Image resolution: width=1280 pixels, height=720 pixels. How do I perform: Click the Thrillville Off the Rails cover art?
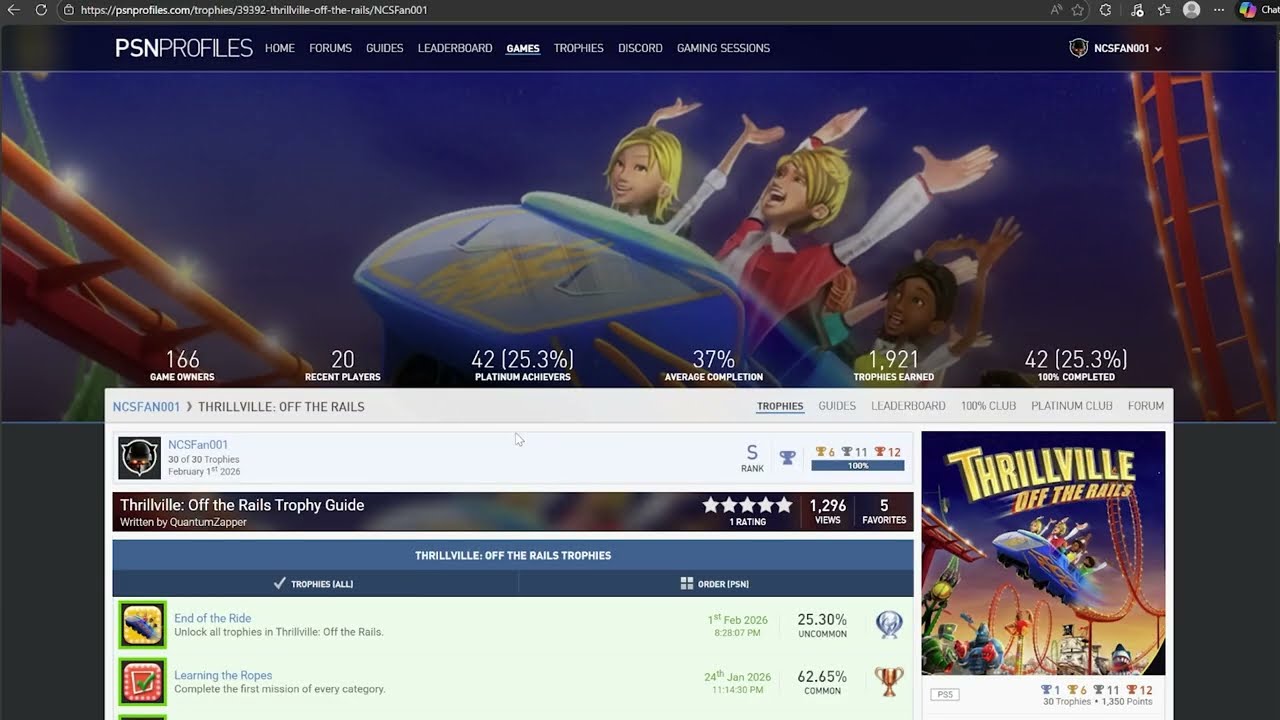coord(1043,553)
